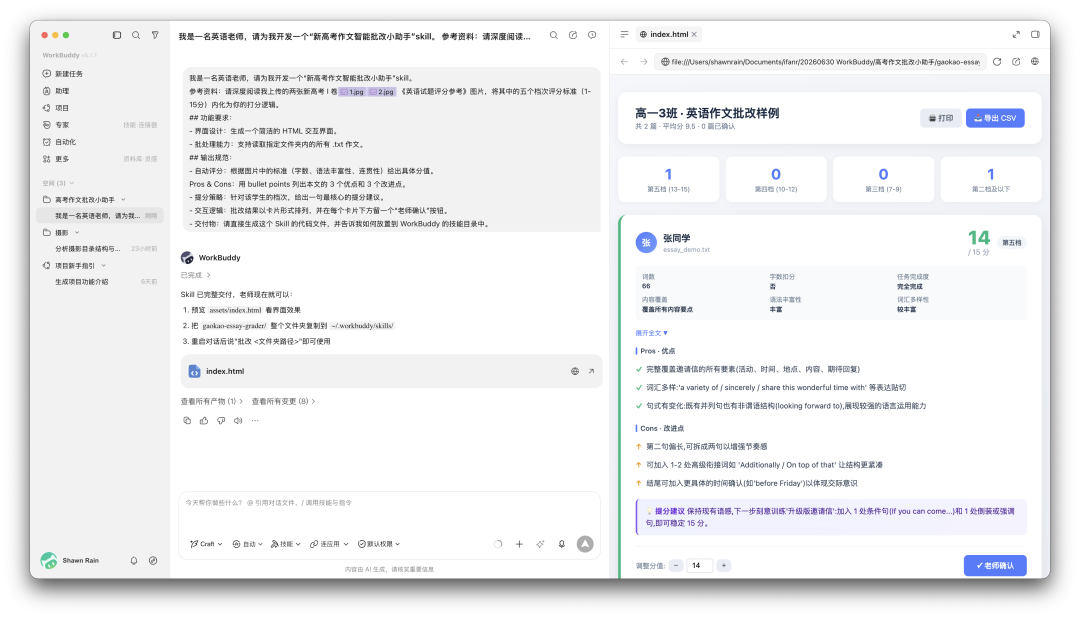Viewport: 1080px width, 618px height.
Task: Read the reply aloud with speaker icon
Action: (238, 420)
